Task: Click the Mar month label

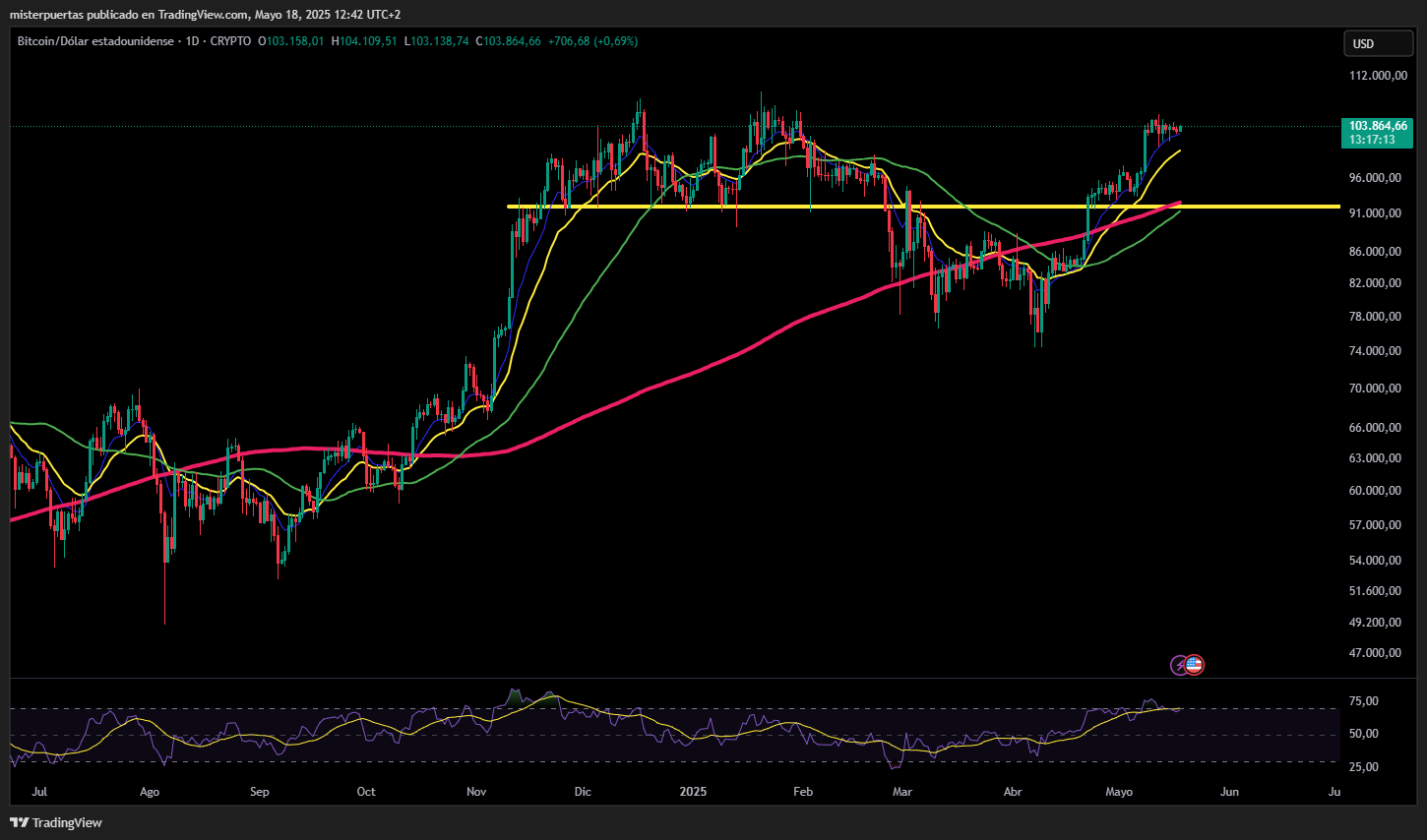Action: [x=901, y=792]
